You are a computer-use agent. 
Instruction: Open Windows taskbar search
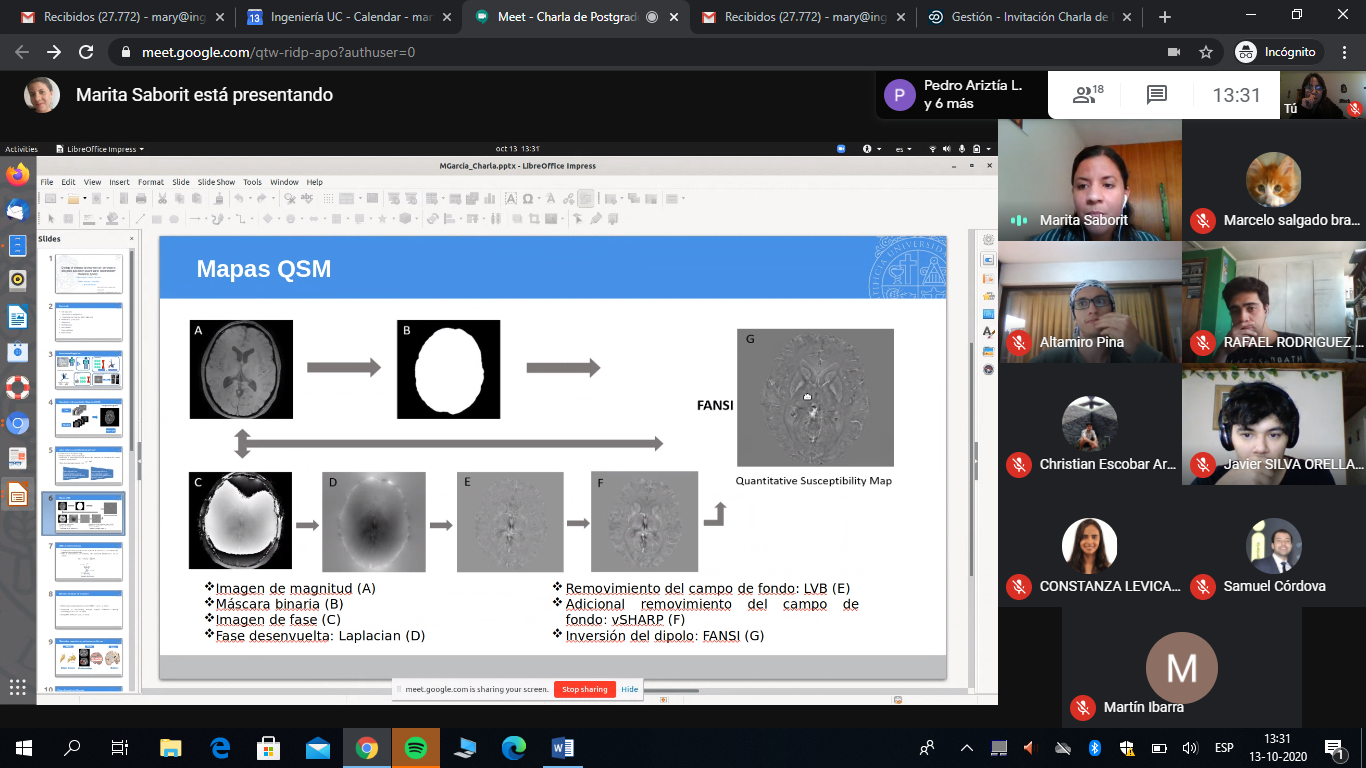pos(72,747)
